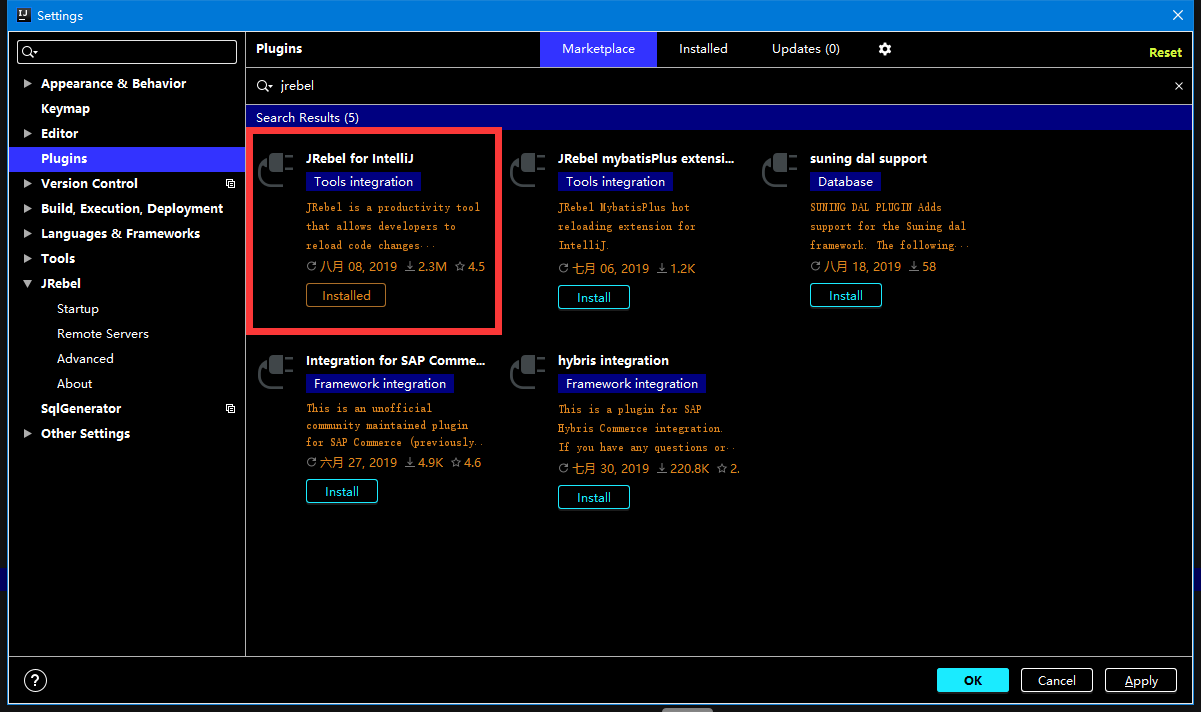Screen dimensions: 1201x712
Task: Click the 2.3M downloads count
Action: coord(426,267)
